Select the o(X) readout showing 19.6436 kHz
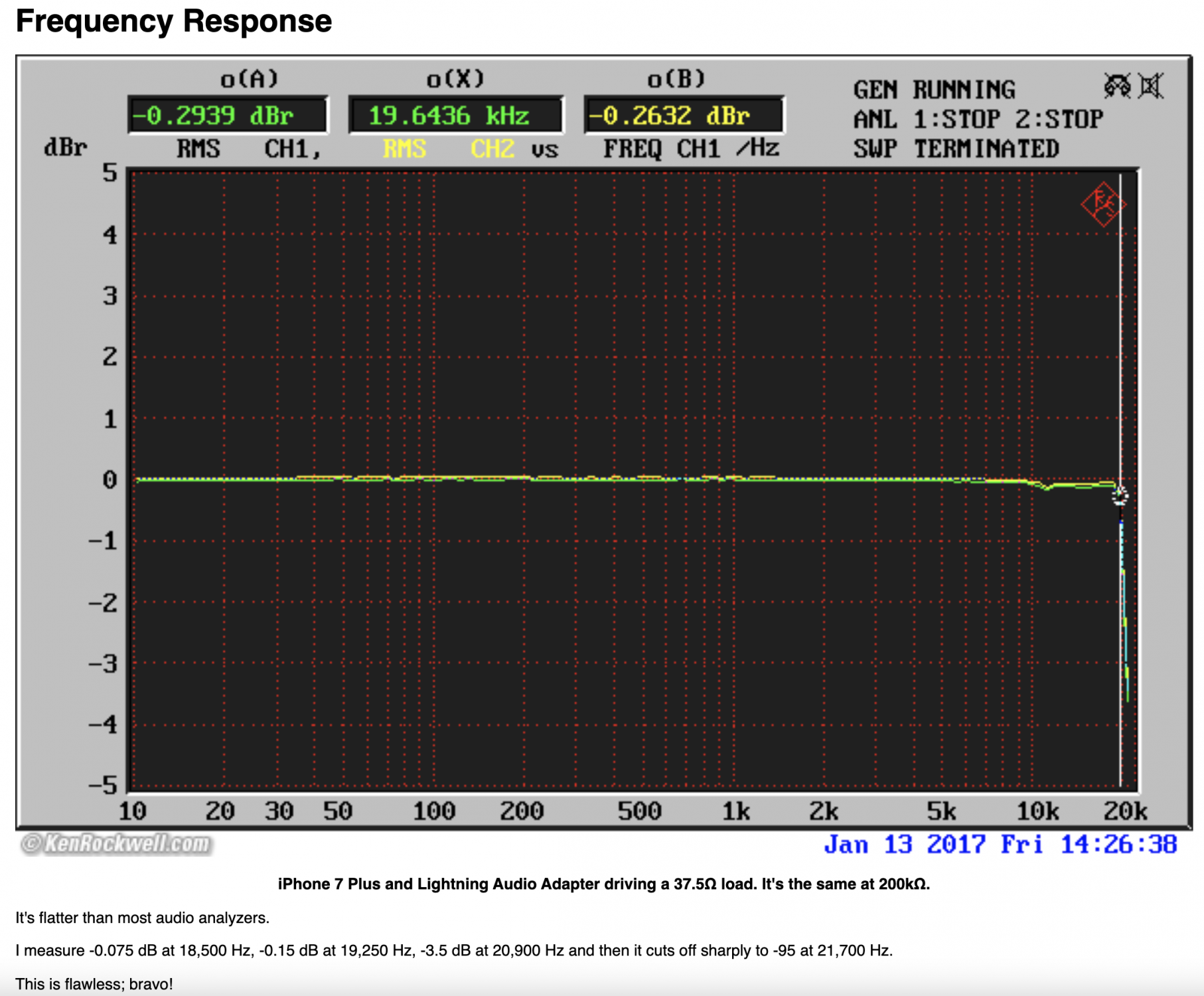The image size is (1204, 996). 455,116
